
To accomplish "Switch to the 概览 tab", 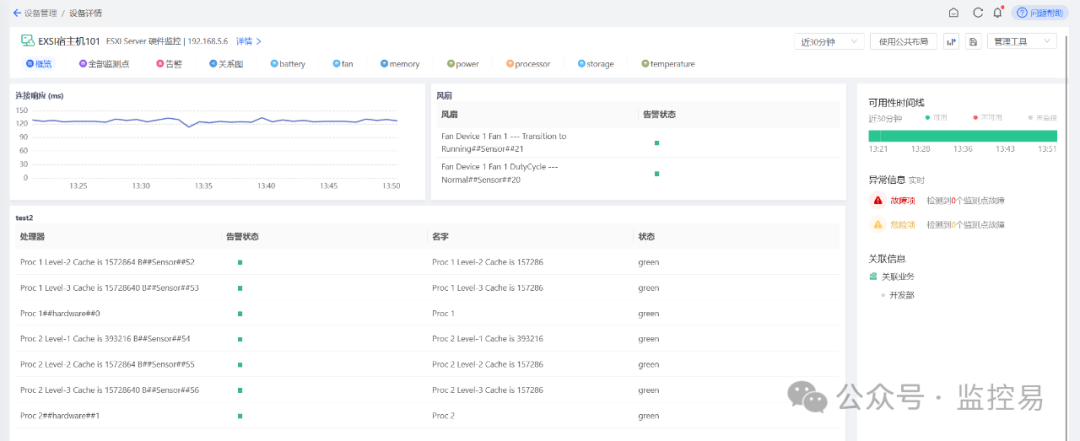I will coord(39,63).
